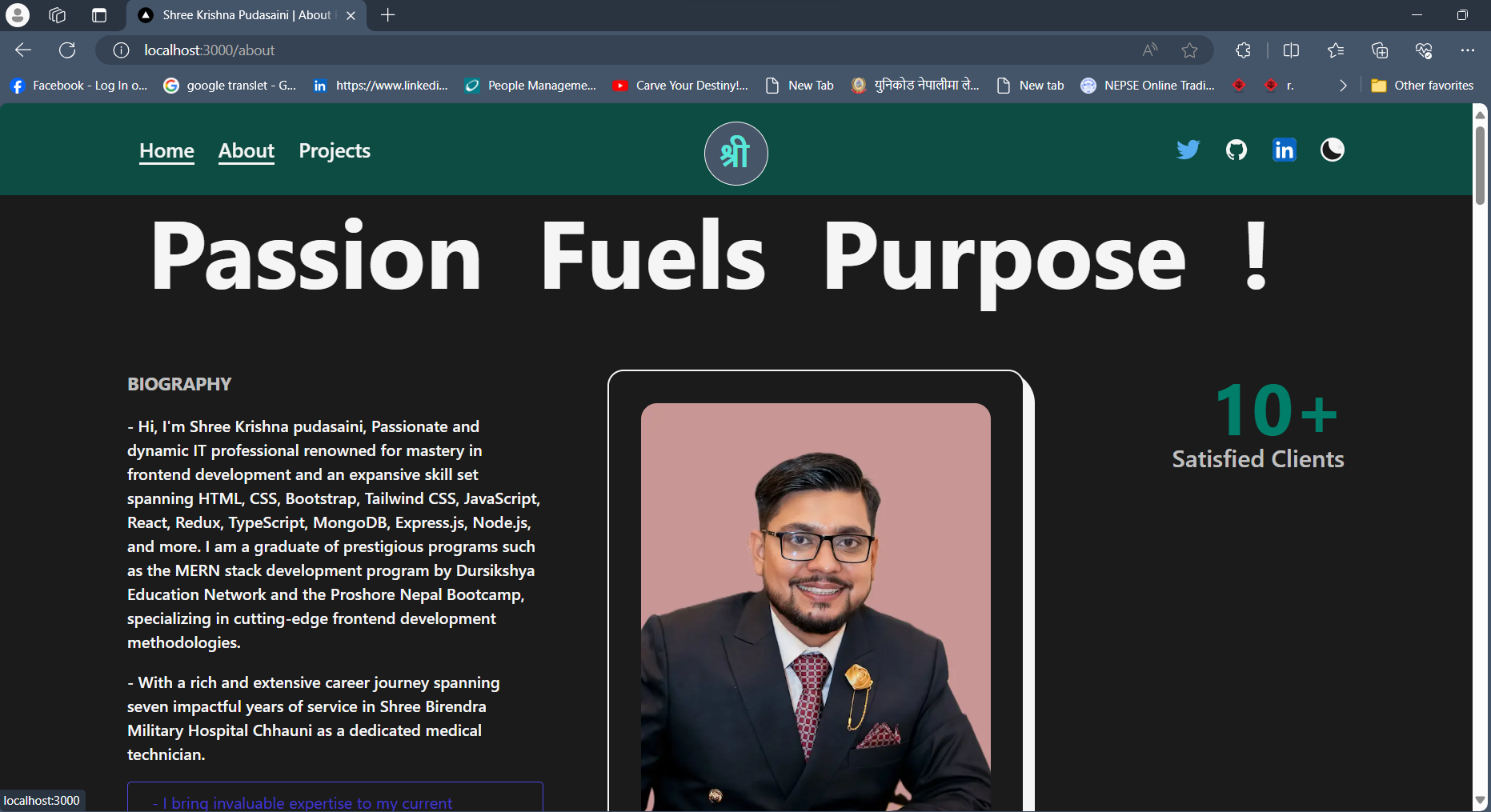
Task: Reload the localhost page
Action: [67, 50]
